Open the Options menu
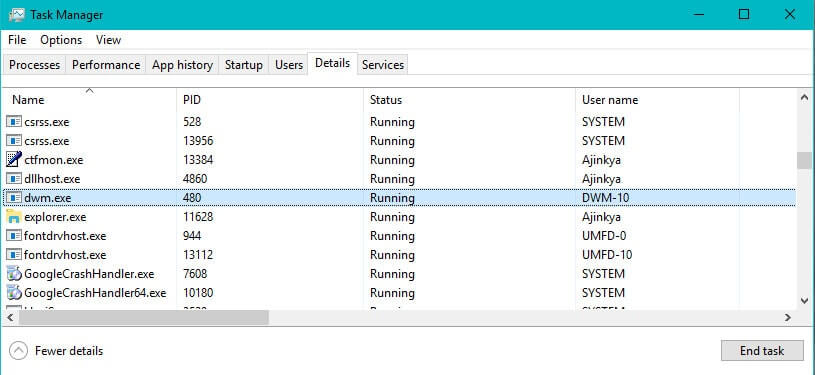 pyautogui.click(x=61, y=40)
